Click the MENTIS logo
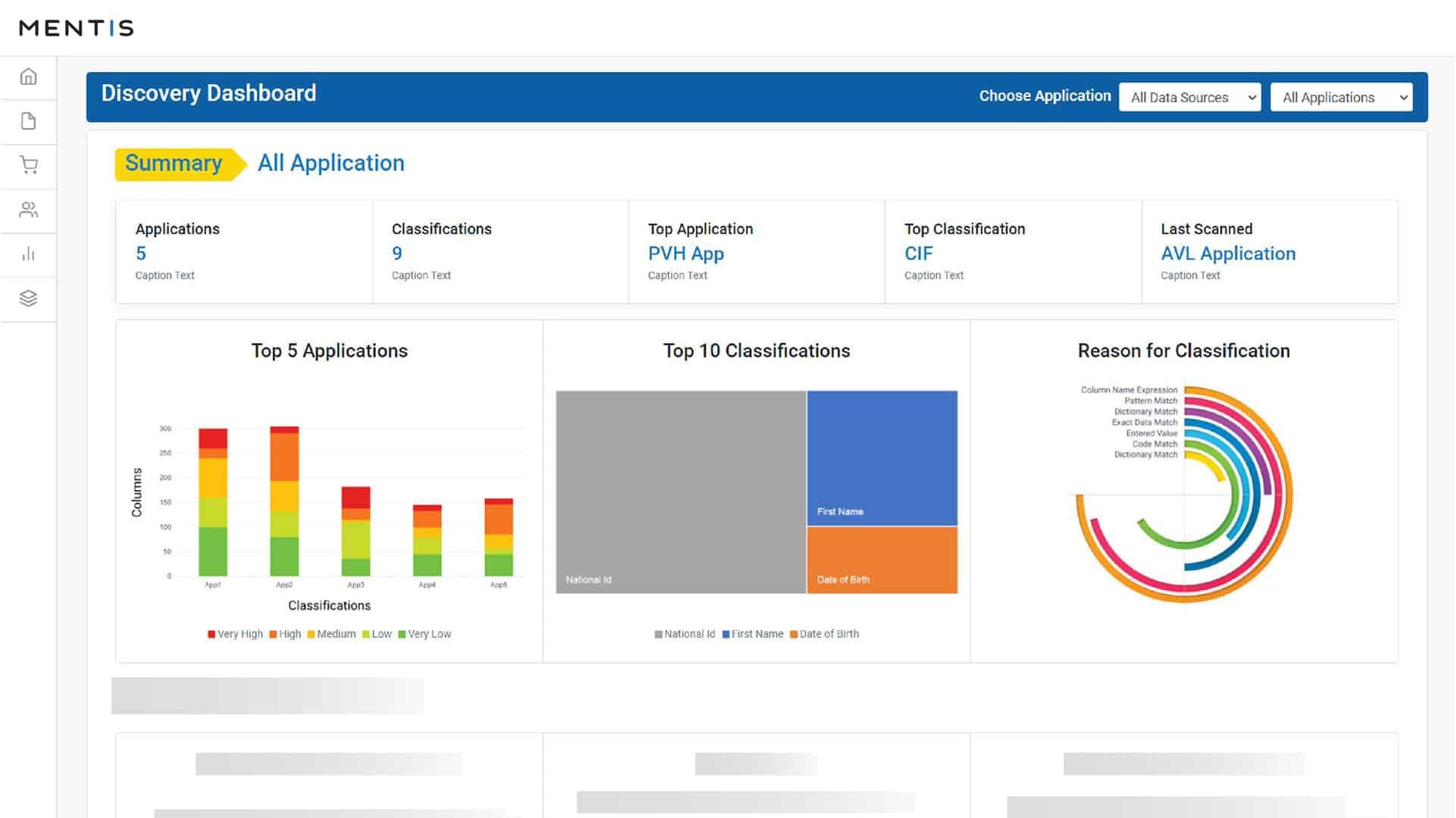The width and height of the screenshot is (1456, 818). click(x=76, y=28)
